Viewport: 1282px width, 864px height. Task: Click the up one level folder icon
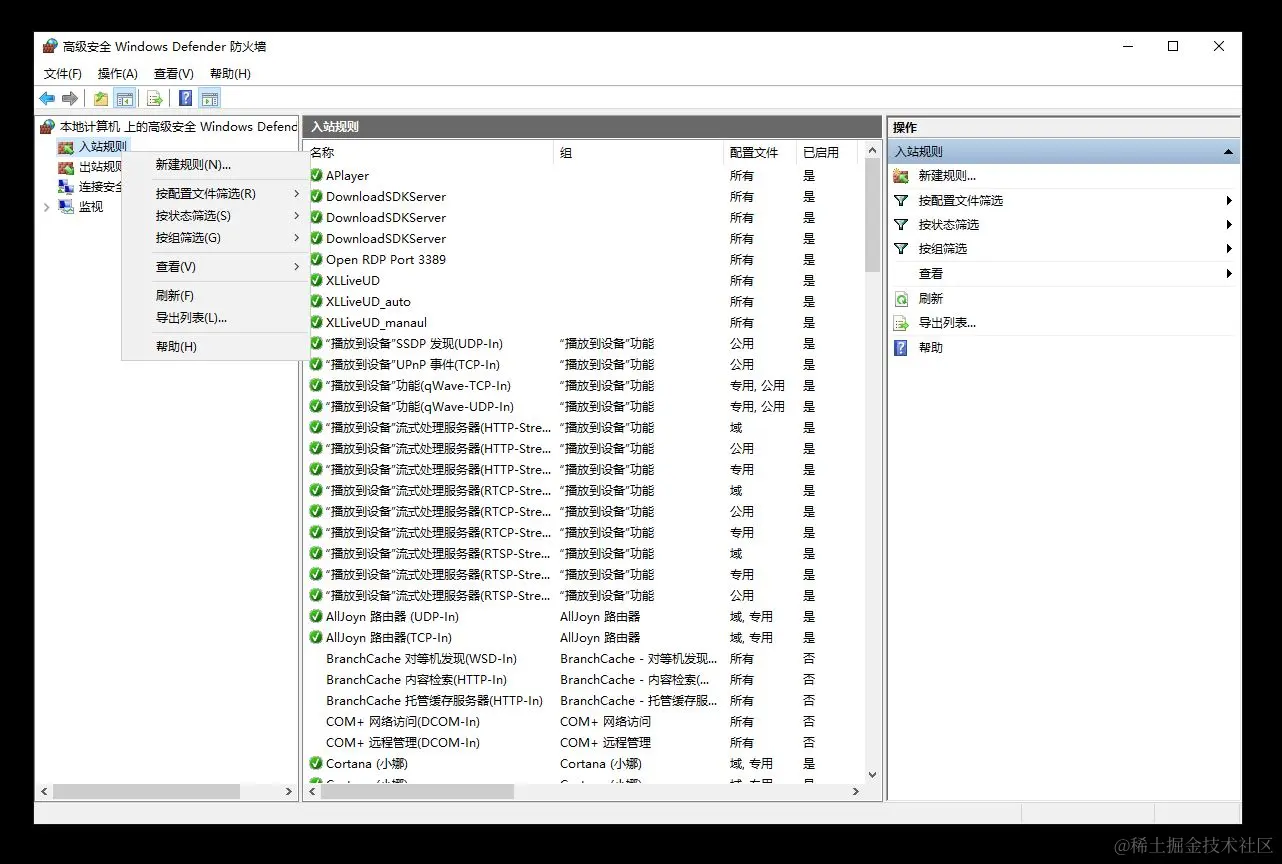coord(101,98)
